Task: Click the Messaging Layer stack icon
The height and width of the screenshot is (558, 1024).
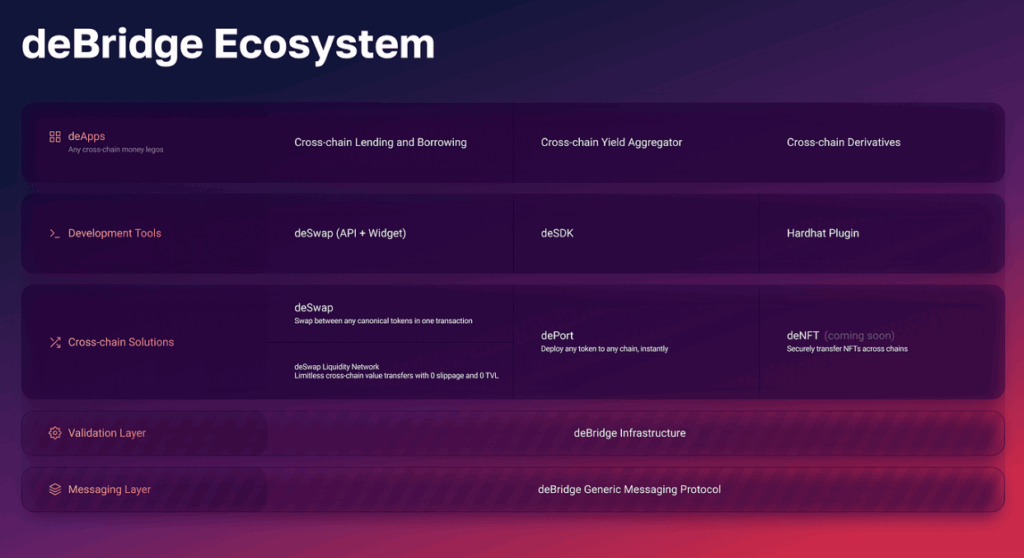Action: click(55, 490)
